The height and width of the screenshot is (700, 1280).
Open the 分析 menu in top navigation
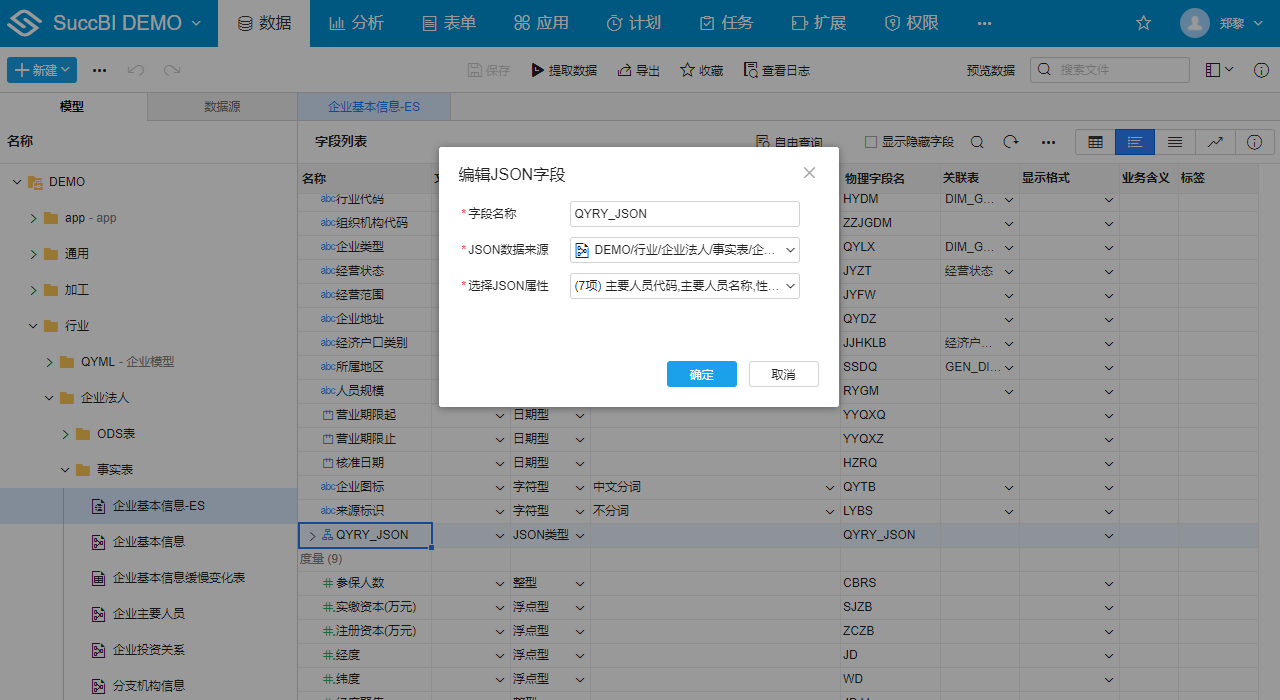click(x=356, y=23)
